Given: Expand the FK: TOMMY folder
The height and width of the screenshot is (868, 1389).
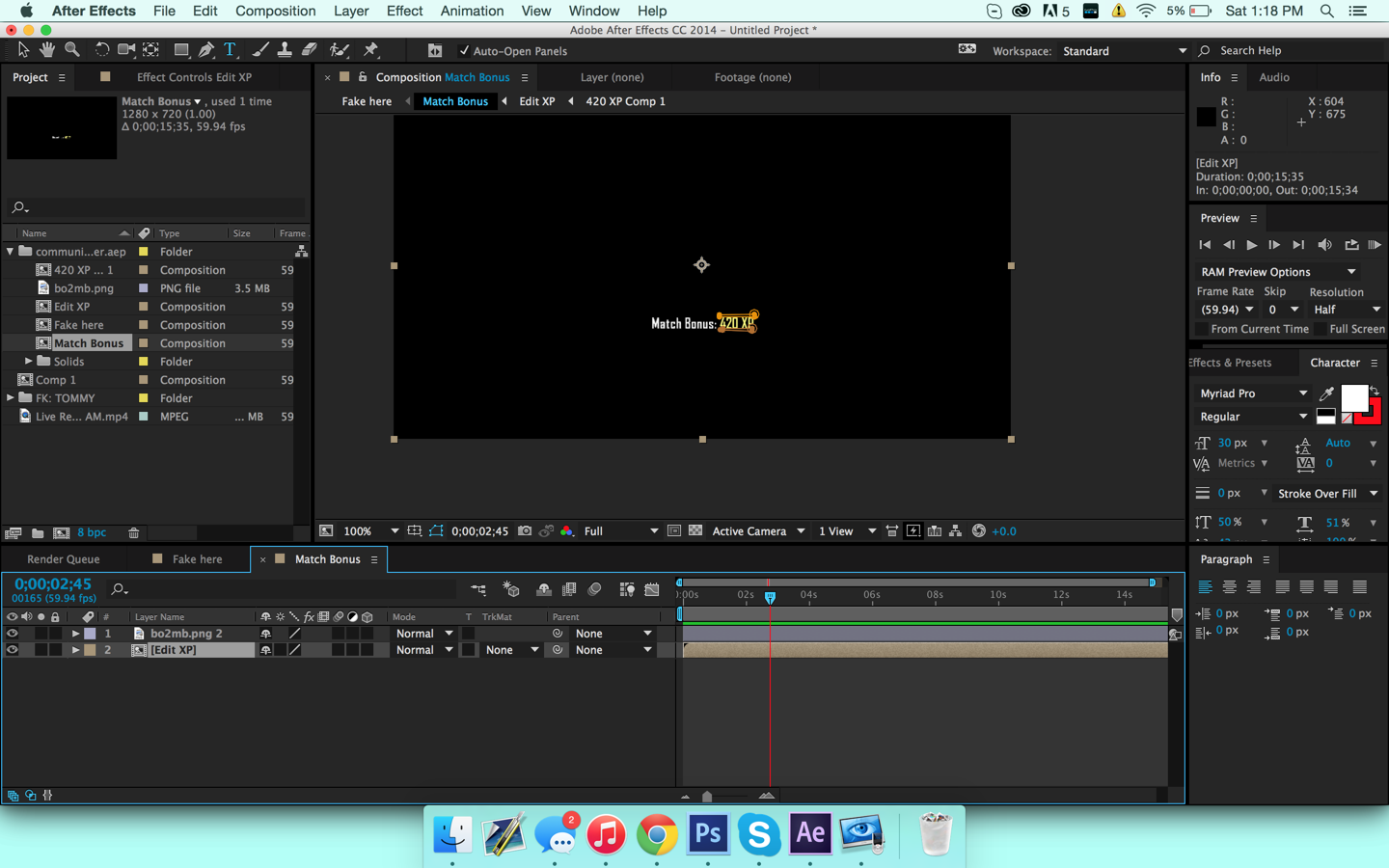Looking at the screenshot, I should [x=11, y=398].
